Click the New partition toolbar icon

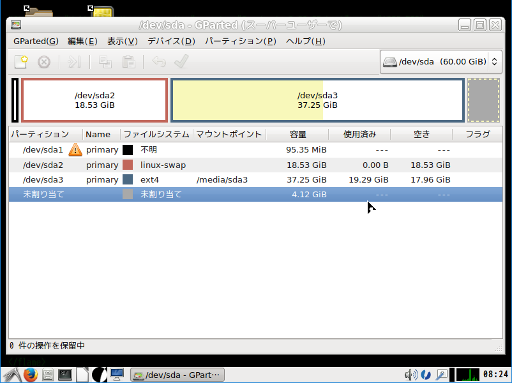[x=21, y=62]
